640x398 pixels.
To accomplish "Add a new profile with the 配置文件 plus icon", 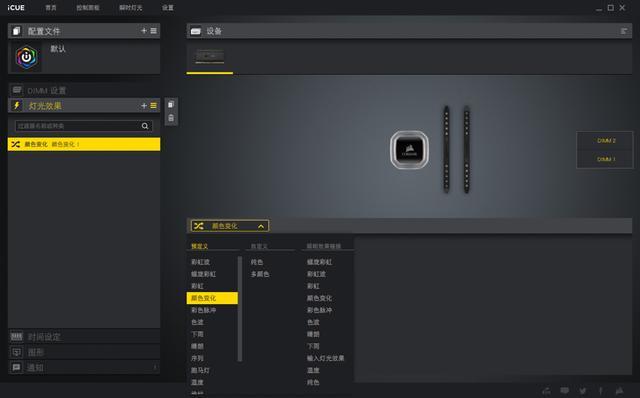I will tap(144, 31).
